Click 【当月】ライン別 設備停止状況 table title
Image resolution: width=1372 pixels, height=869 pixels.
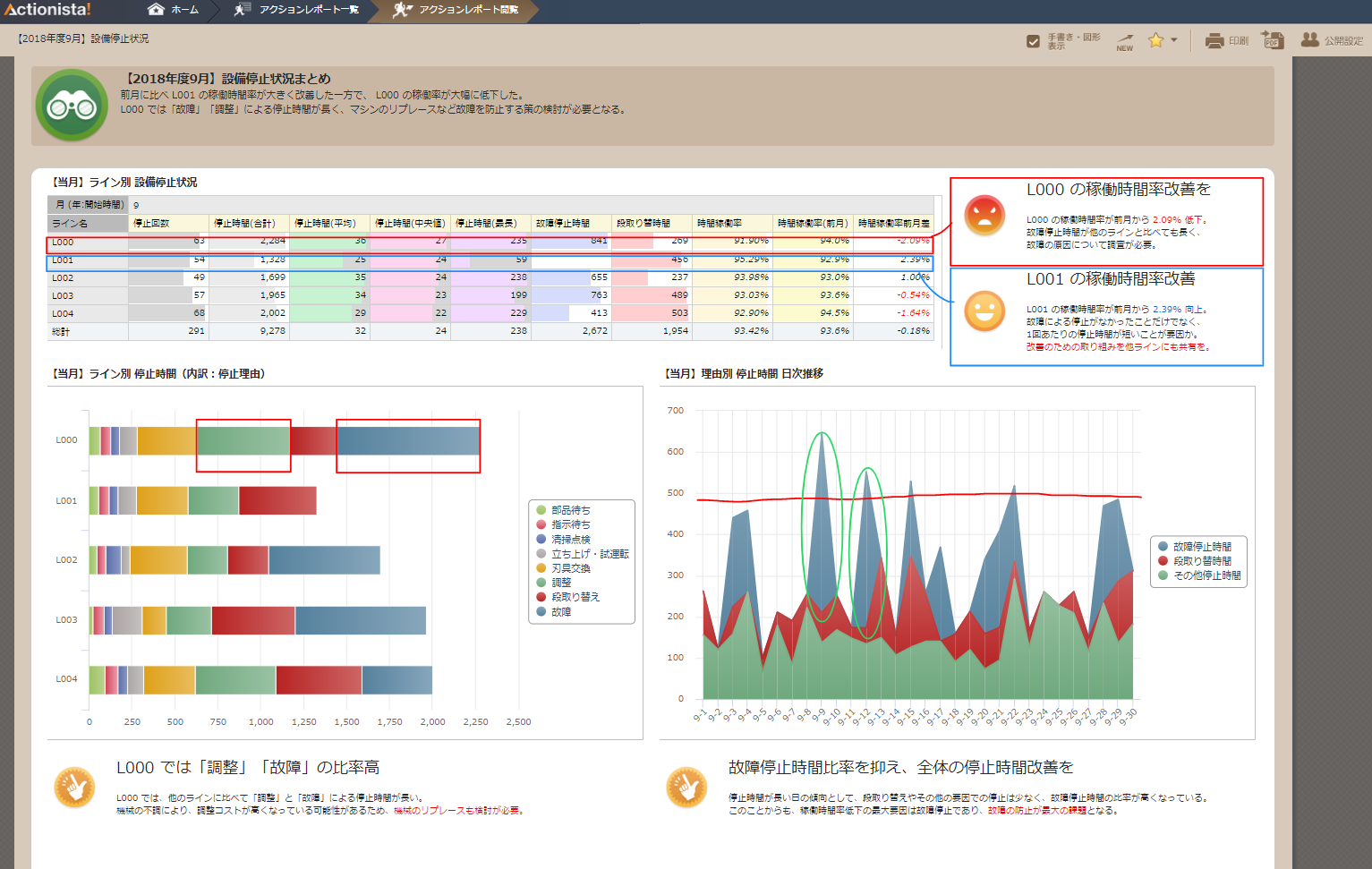(124, 183)
